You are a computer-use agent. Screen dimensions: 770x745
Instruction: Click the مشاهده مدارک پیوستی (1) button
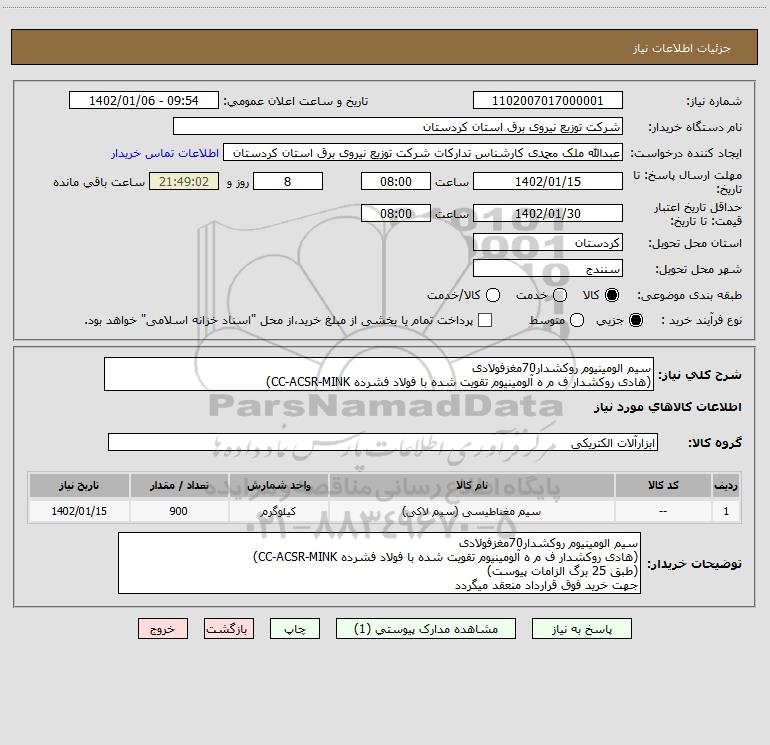pos(426,629)
